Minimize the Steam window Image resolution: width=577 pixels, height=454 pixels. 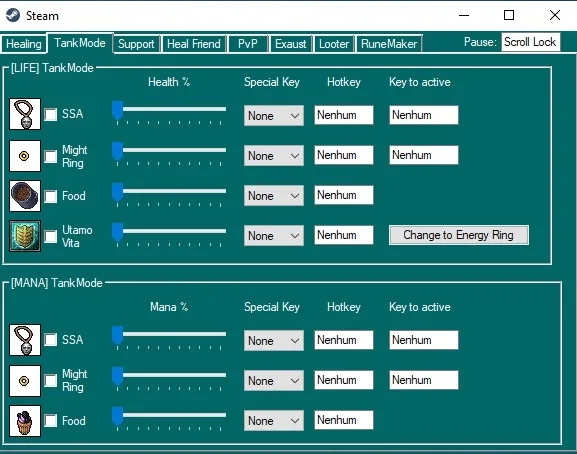click(464, 15)
